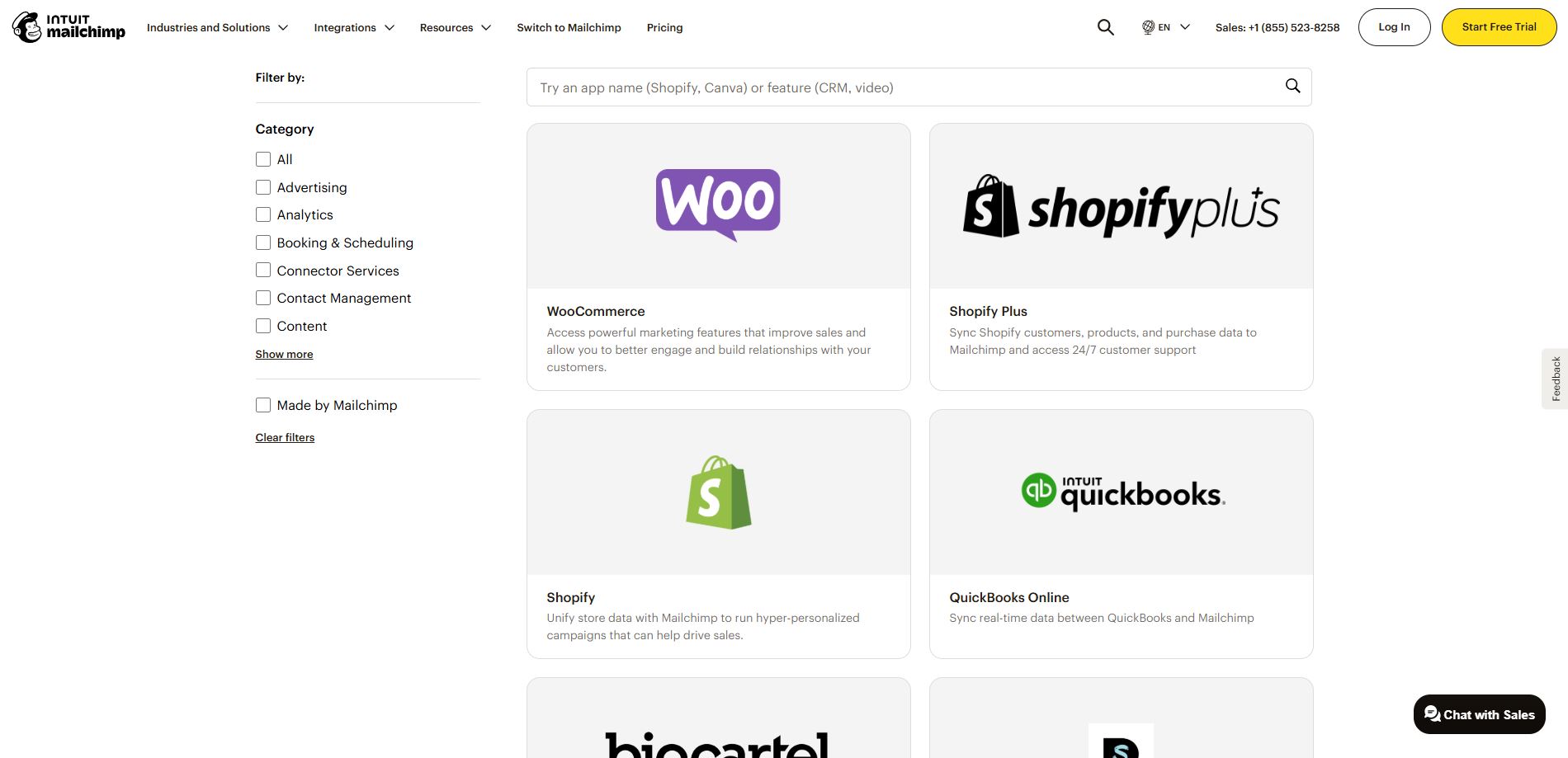This screenshot has height=758, width=1568.
Task: Open the WooCommerce logo card image
Action: (x=719, y=206)
